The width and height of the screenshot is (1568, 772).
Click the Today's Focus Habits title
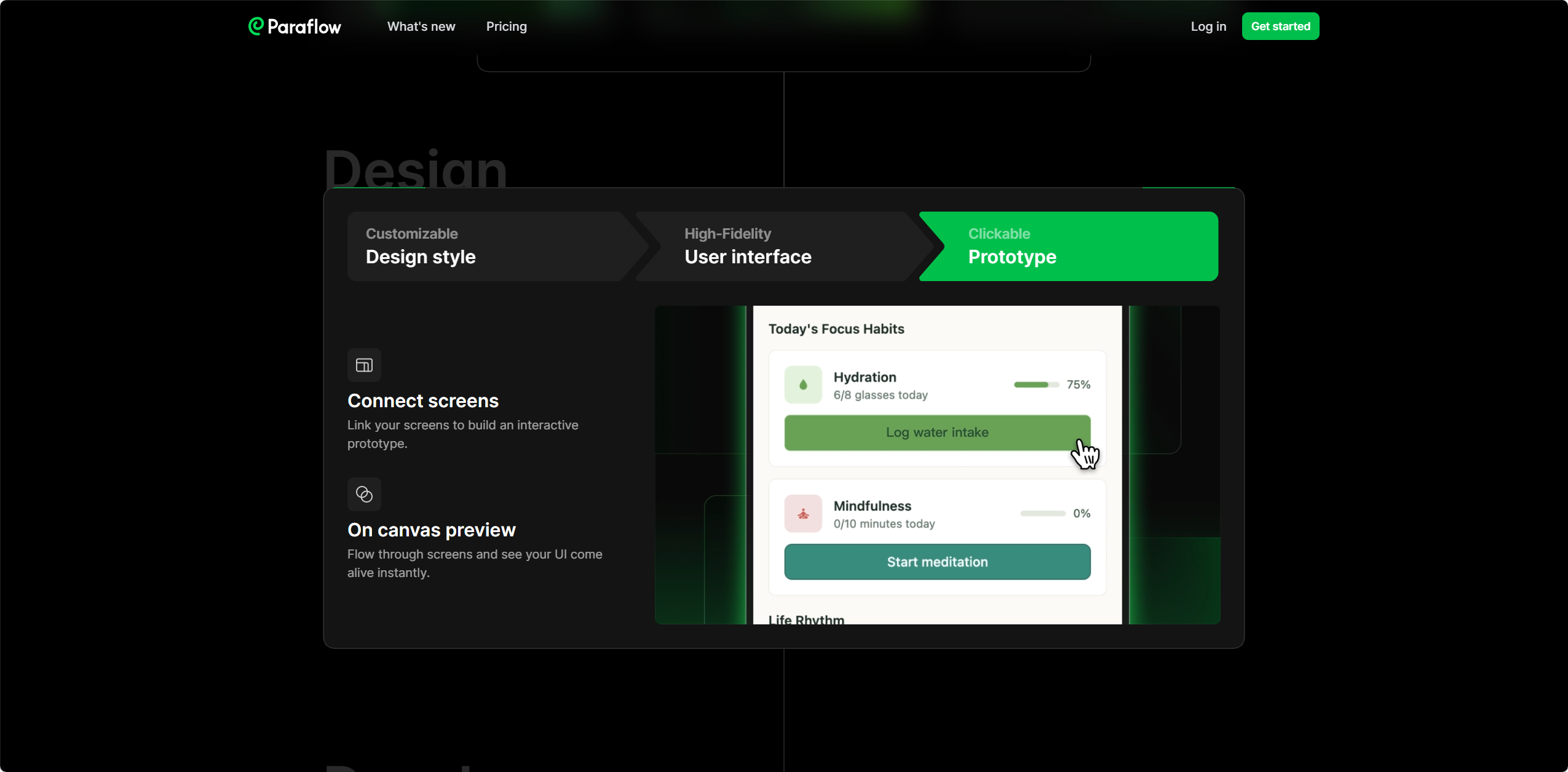(836, 329)
